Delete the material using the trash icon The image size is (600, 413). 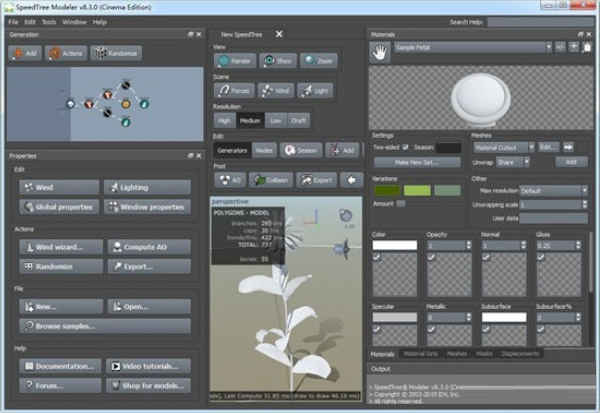click(x=588, y=47)
